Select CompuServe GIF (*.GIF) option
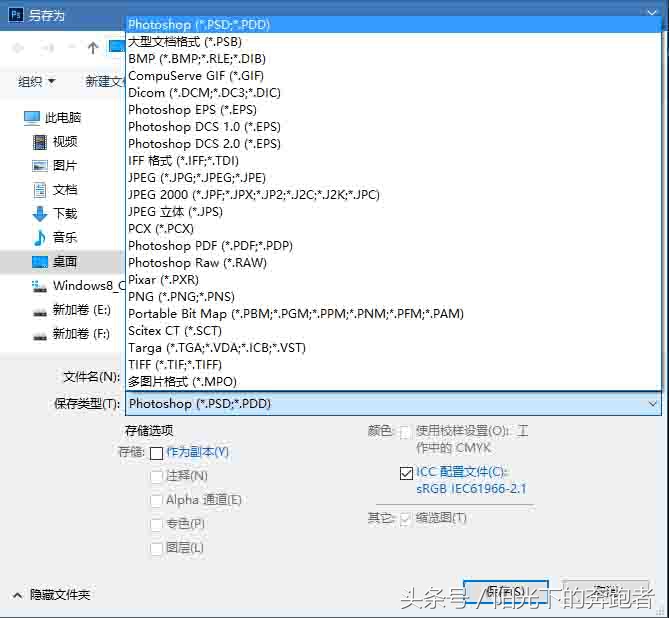The image size is (669, 618). pos(393,76)
